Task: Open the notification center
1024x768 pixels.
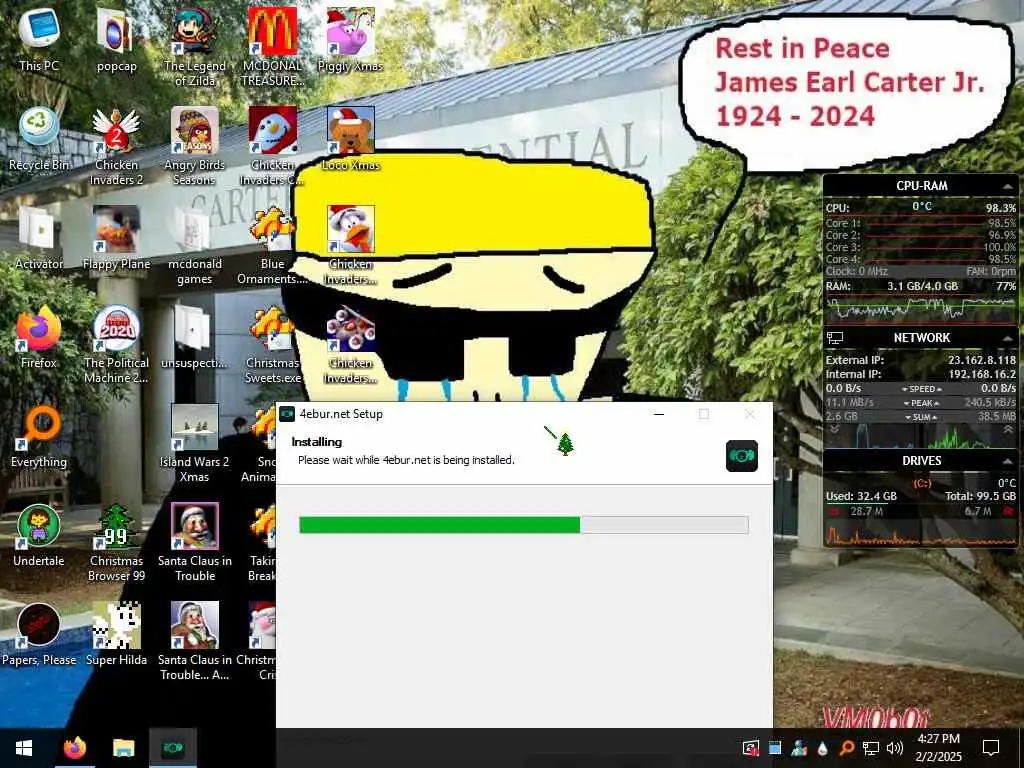Action: (x=991, y=748)
